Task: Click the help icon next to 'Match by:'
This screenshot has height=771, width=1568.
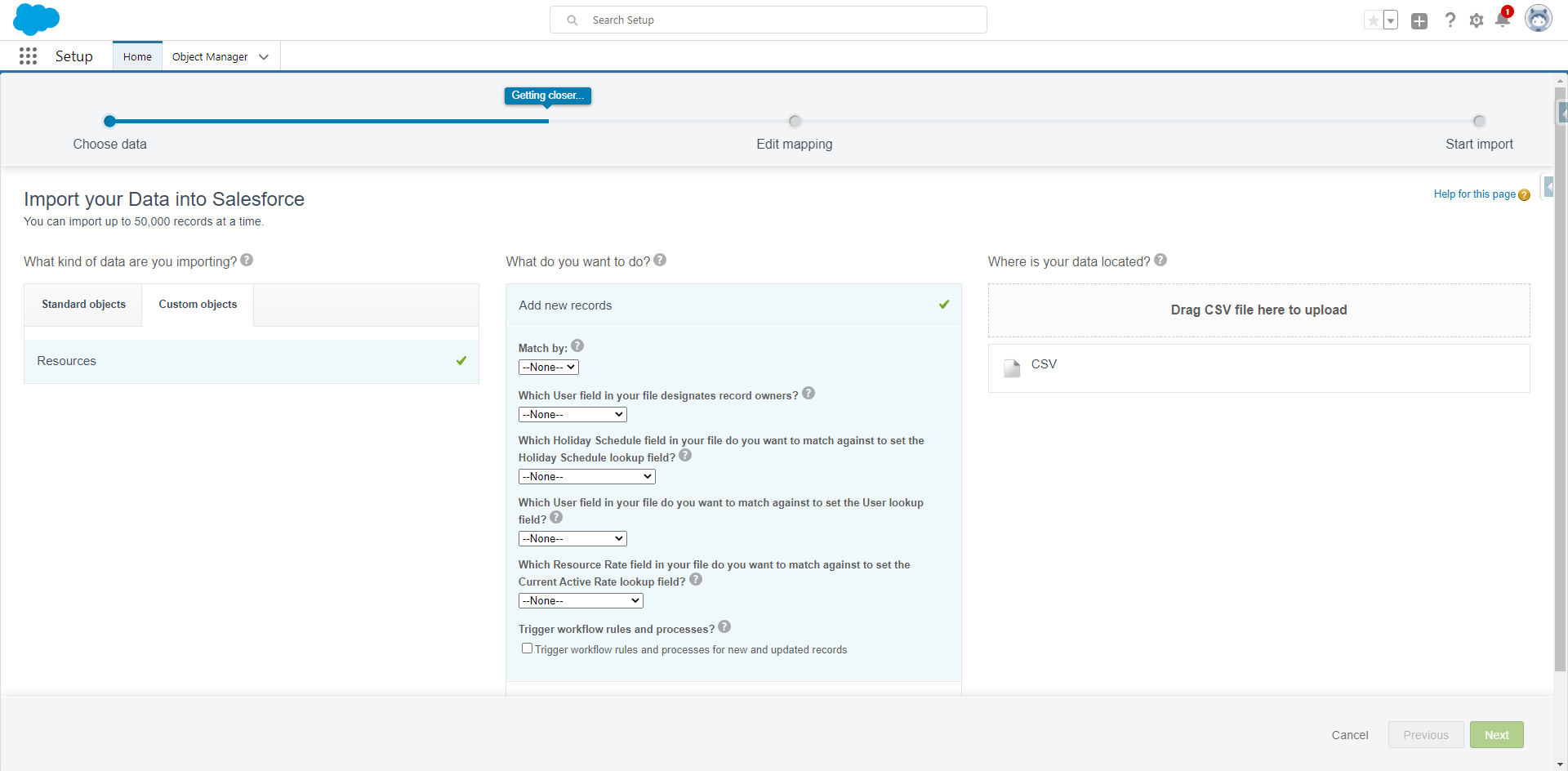Action: (x=577, y=345)
